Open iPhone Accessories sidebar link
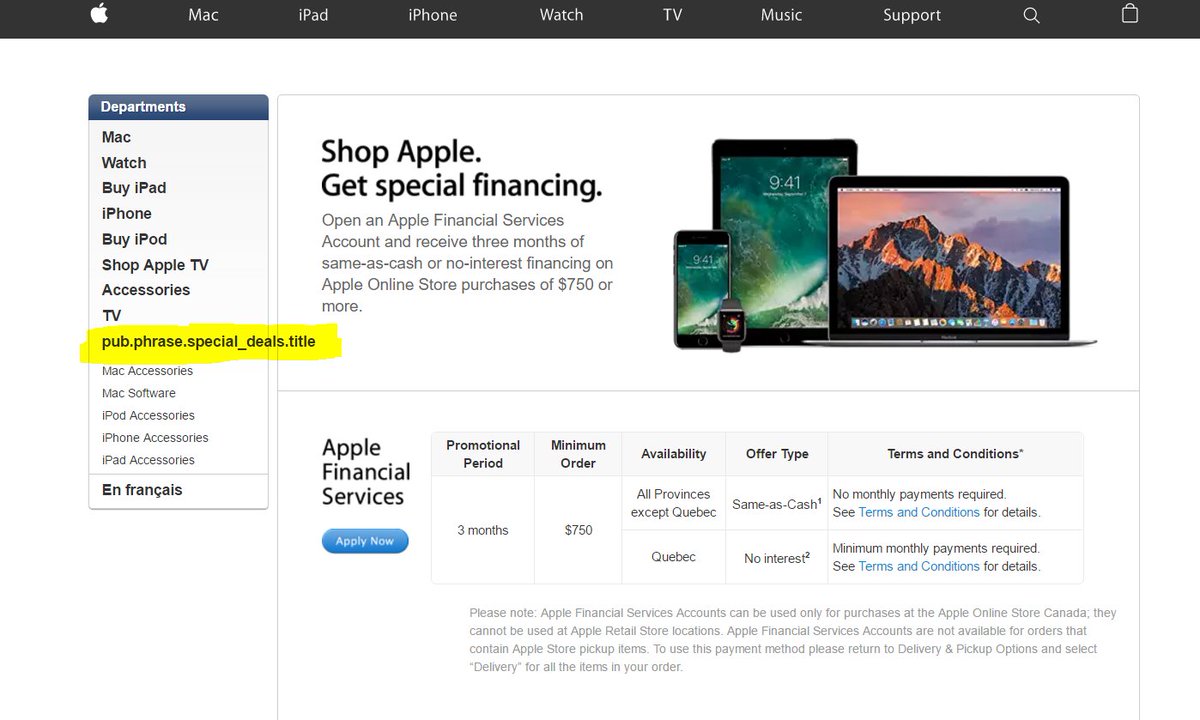The height and width of the screenshot is (720, 1200). pyautogui.click(x=155, y=438)
